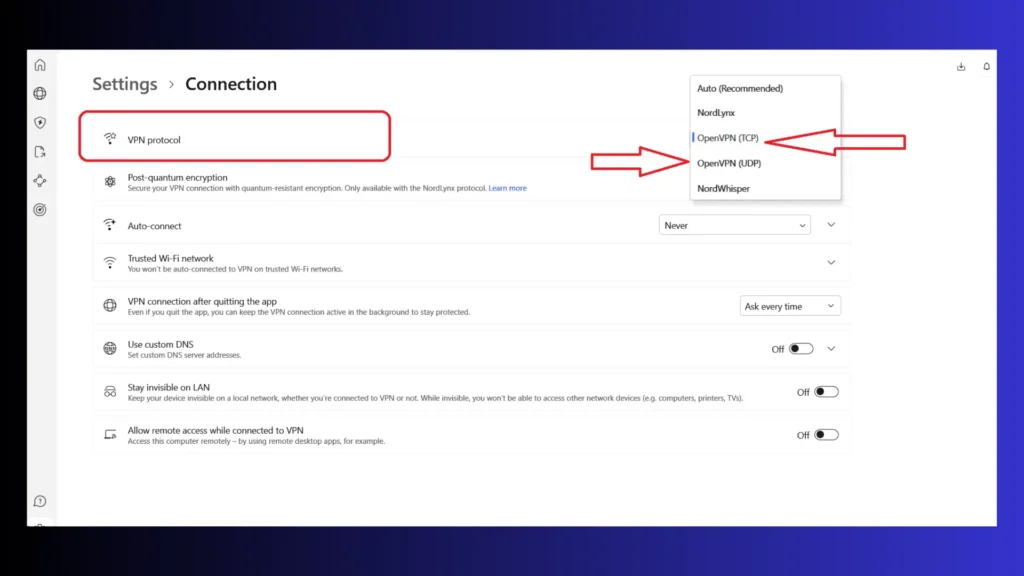This screenshot has height=576, width=1024.
Task: Open the file sharing icon in sidebar
Action: pos(40,152)
